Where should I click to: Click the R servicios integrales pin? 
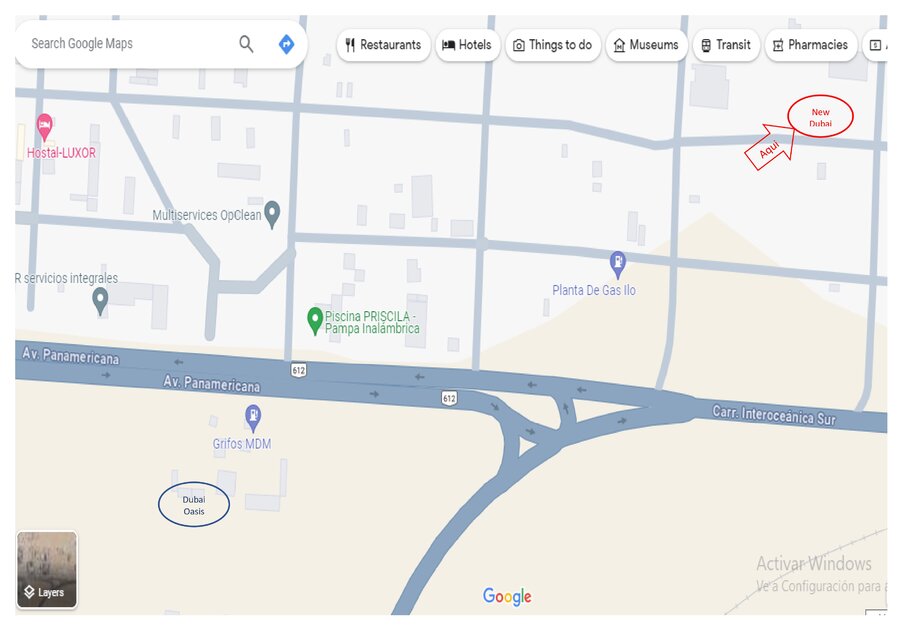coord(100,301)
